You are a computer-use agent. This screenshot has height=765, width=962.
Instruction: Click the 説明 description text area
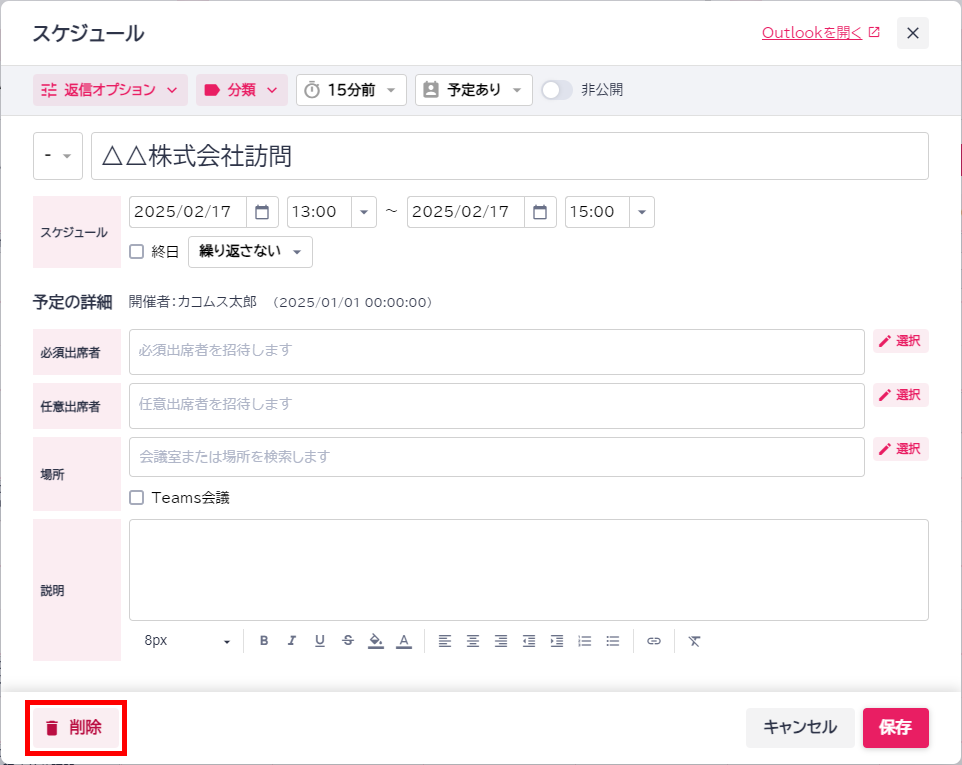point(529,570)
